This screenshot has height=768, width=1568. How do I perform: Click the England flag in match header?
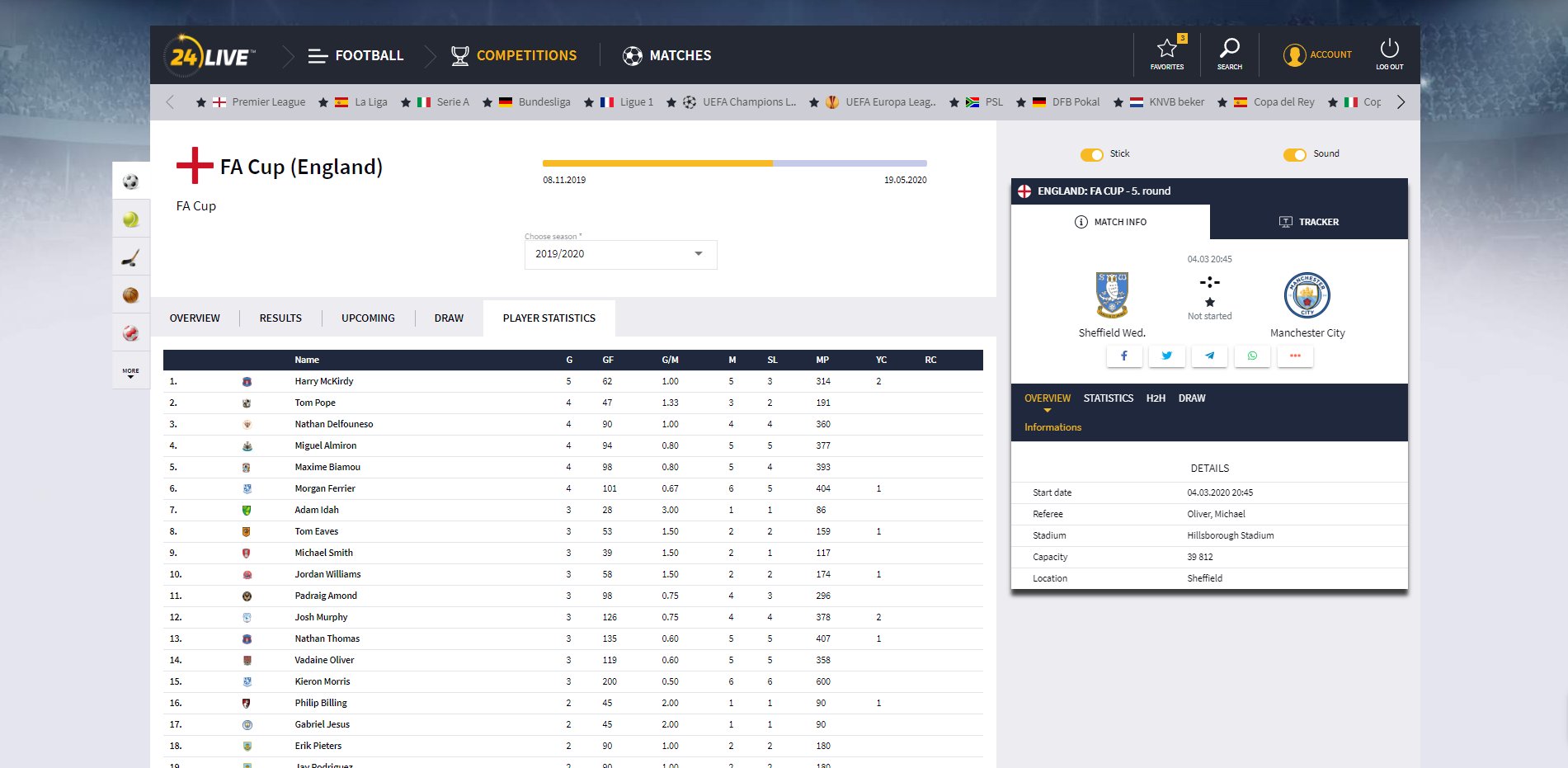(x=1024, y=191)
